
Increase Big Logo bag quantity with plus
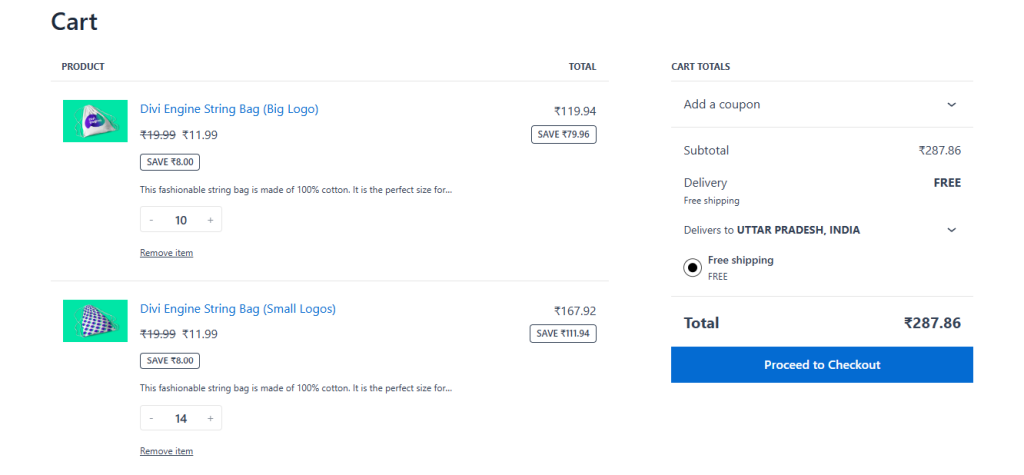pyautogui.click(x=210, y=220)
